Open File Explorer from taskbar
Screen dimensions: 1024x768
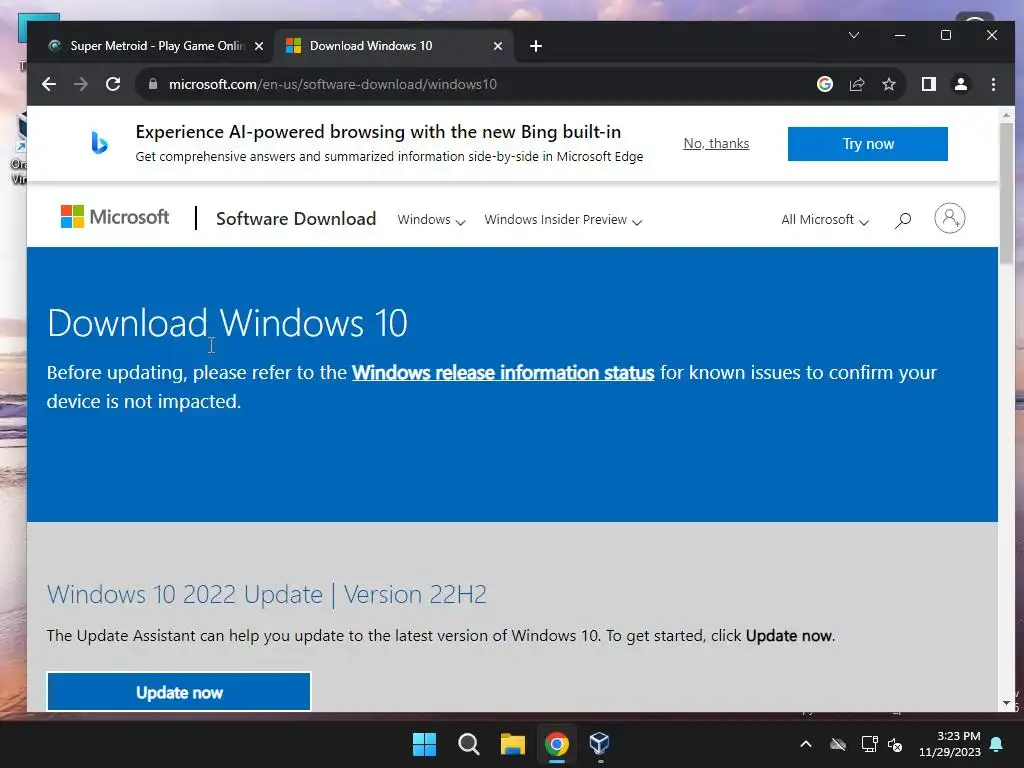[x=513, y=744]
